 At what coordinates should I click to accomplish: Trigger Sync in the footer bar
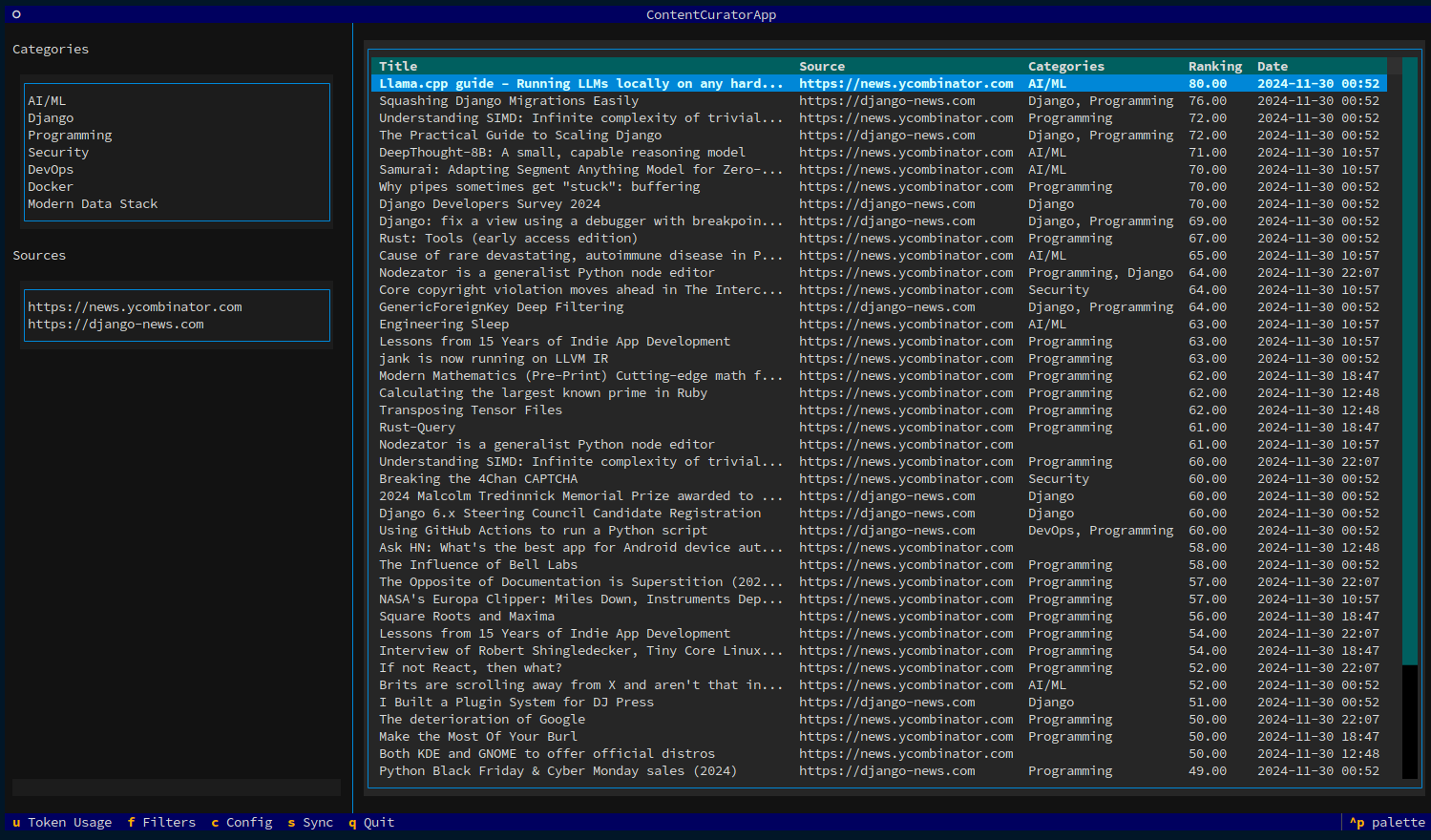tap(310, 822)
